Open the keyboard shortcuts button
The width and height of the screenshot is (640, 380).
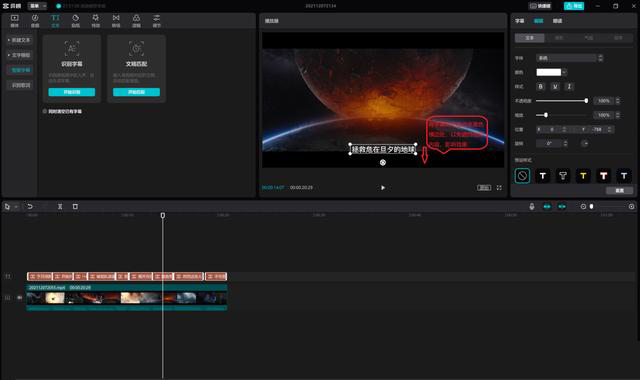point(540,6)
